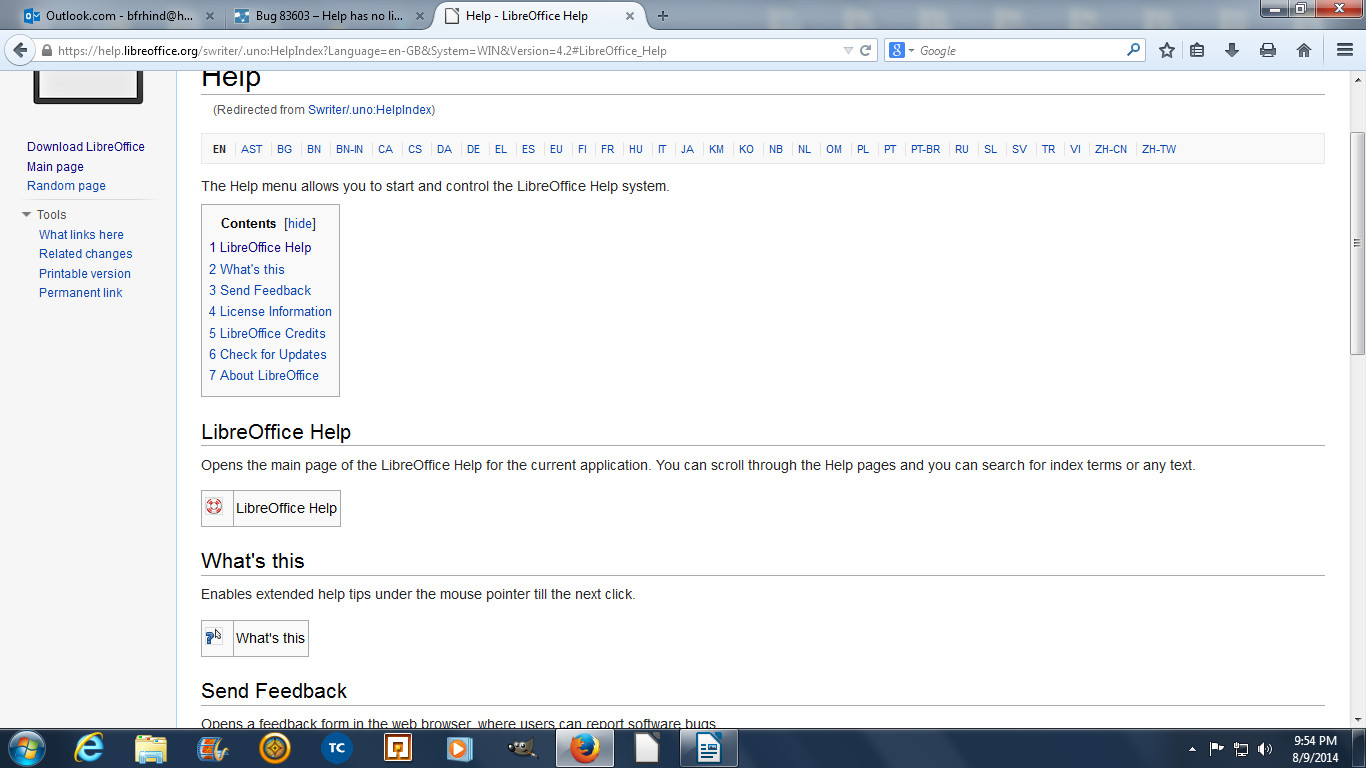The height and width of the screenshot is (768, 1366).
Task: Open the Download LibreOffice link
Action: click(x=86, y=147)
